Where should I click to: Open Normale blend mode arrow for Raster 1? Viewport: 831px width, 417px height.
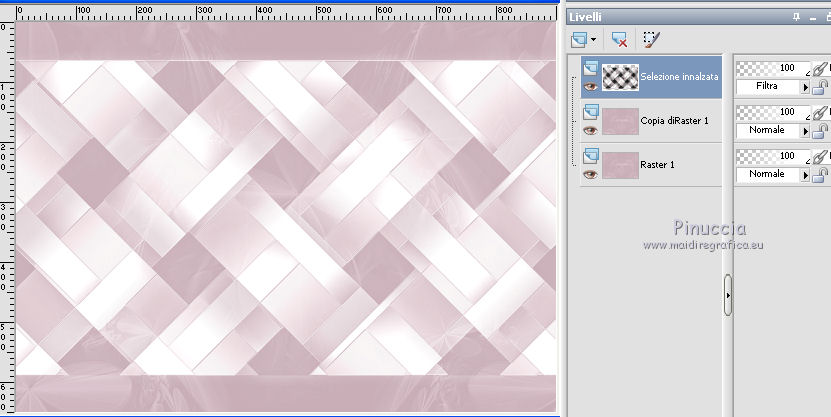pos(805,174)
